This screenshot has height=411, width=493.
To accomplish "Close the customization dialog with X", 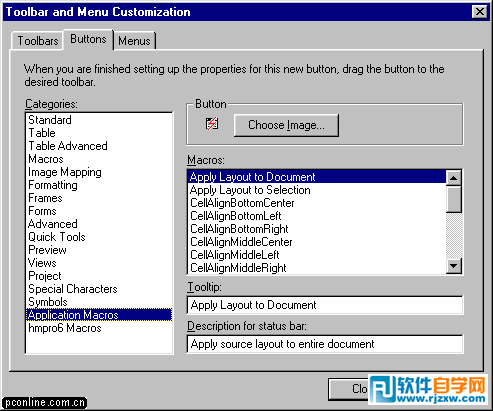I will click(480, 12).
